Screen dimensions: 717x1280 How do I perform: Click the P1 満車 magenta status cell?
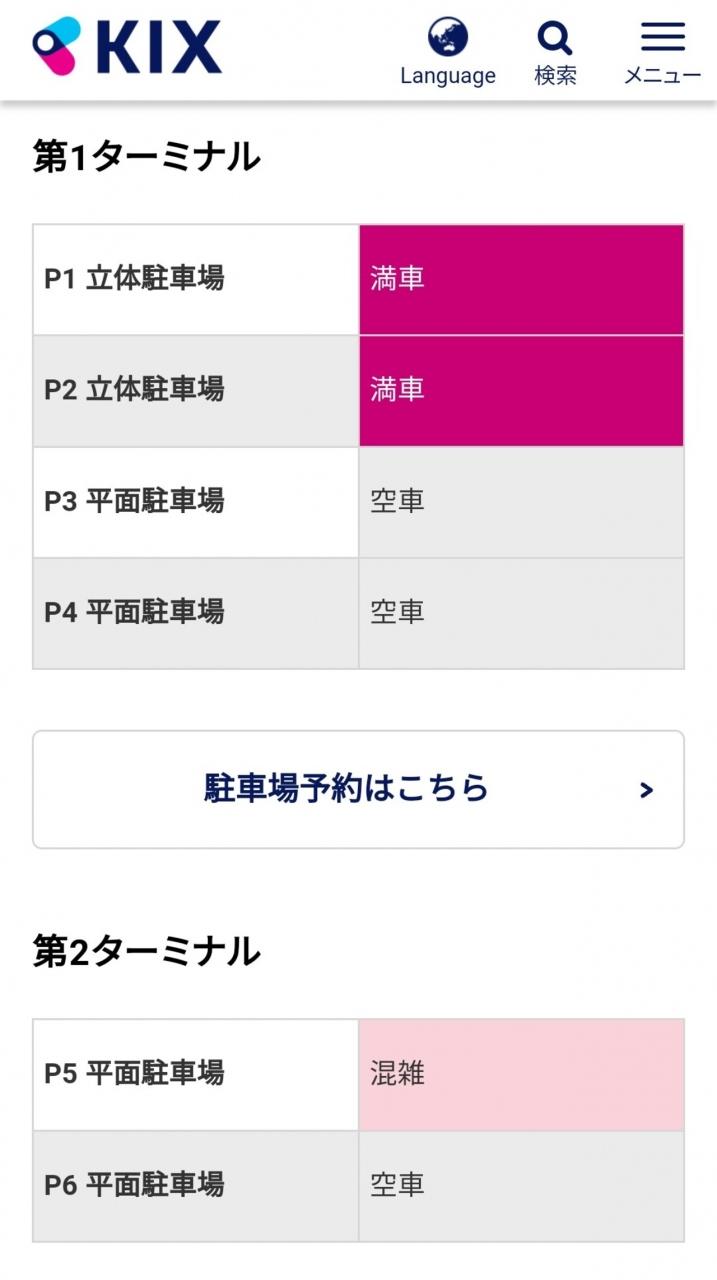(x=521, y=279)
